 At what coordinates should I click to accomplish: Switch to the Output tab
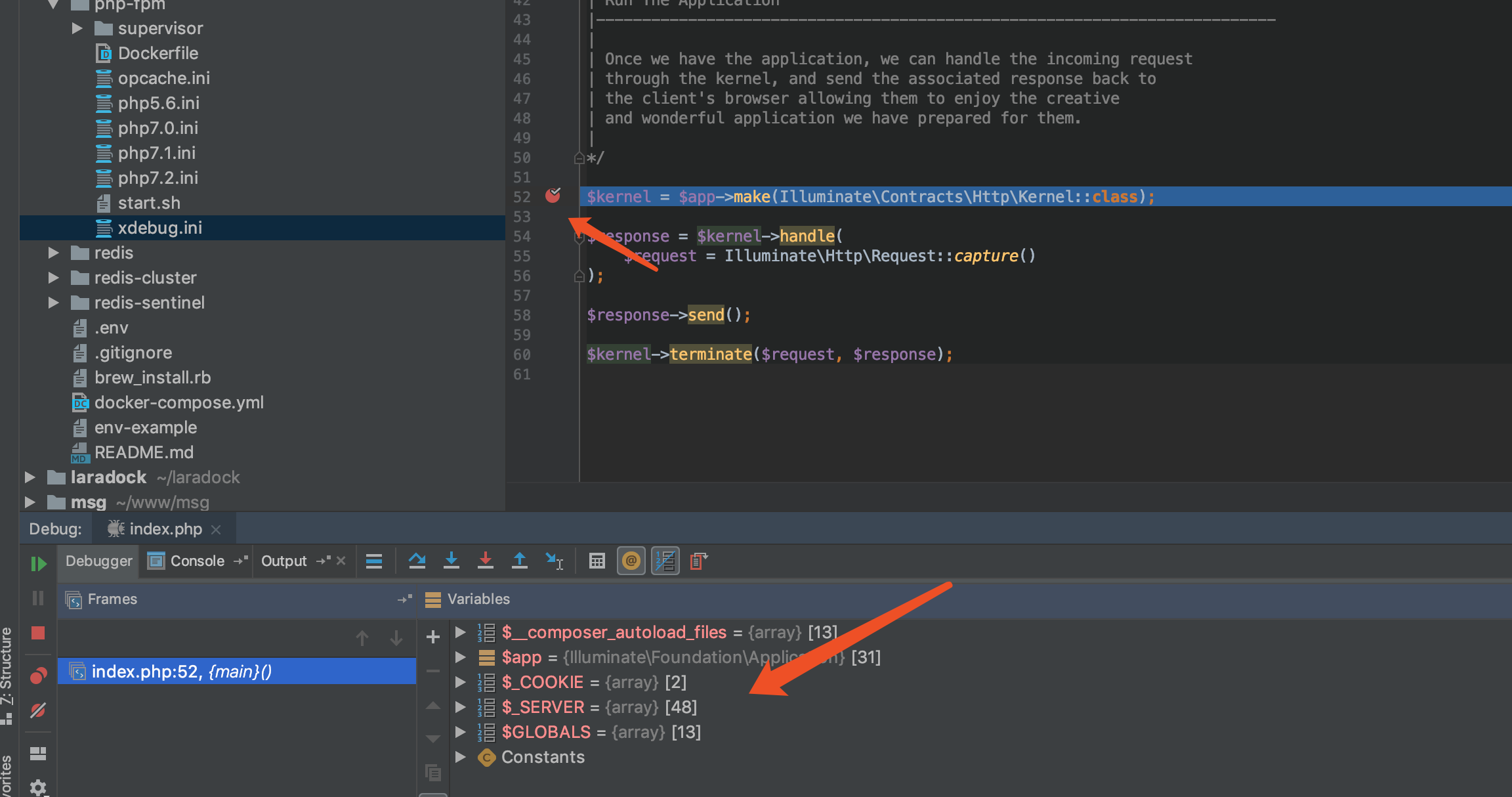(x=283, y=561)
